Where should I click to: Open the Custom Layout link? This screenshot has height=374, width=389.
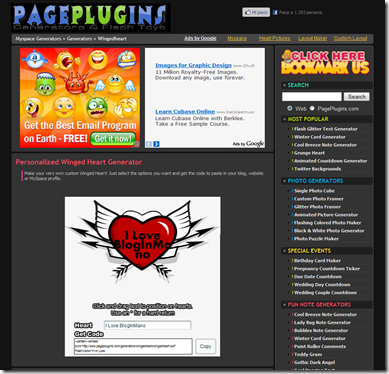click(x=350, y=38)
